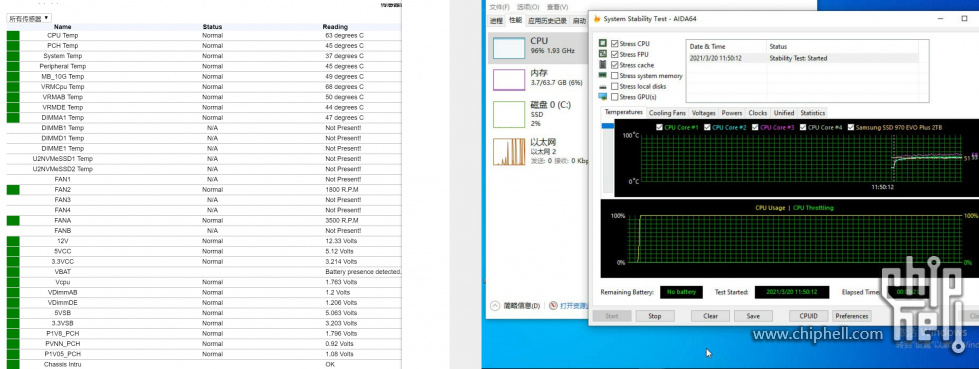The image size is (979, 369).
Task: Click the green status square for 12V
Action: [12, 241]
